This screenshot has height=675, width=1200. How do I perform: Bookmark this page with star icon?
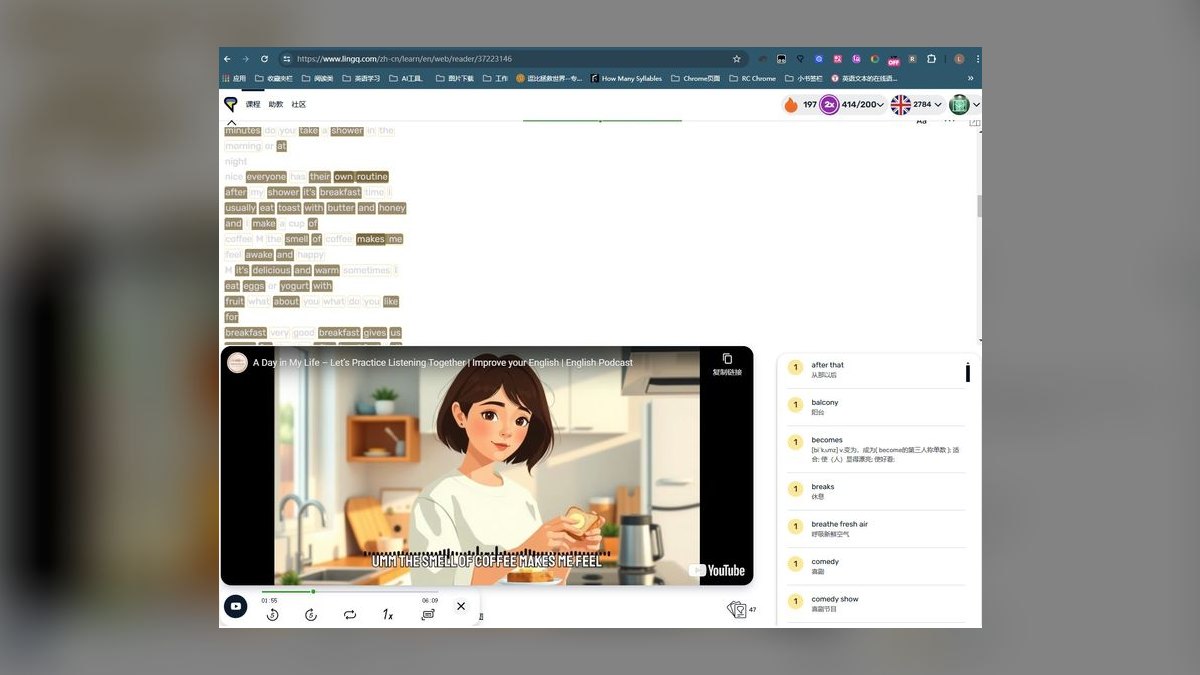tap(737, 59)
